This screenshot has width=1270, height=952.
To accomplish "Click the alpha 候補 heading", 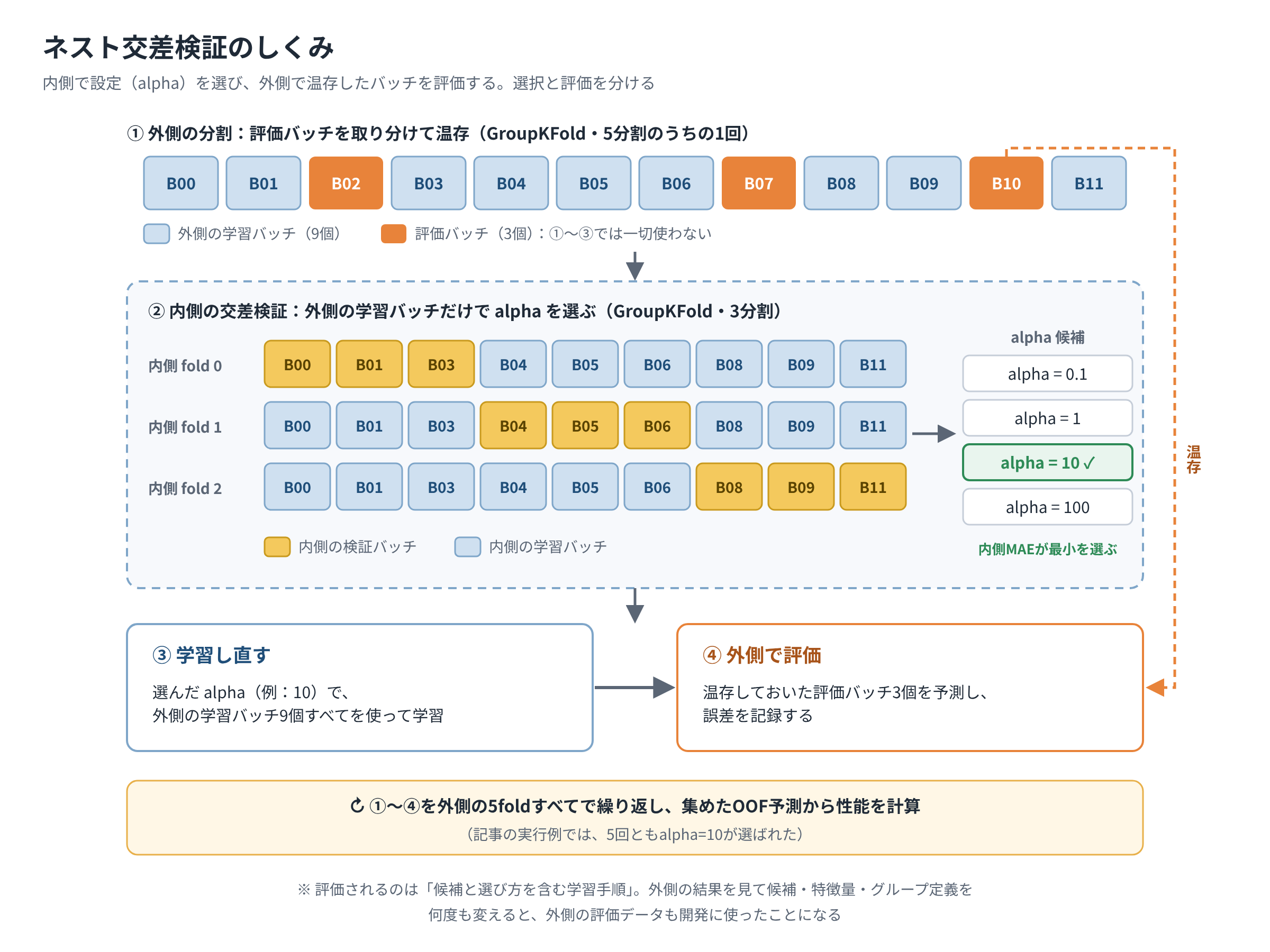I will pos(1047,337).
